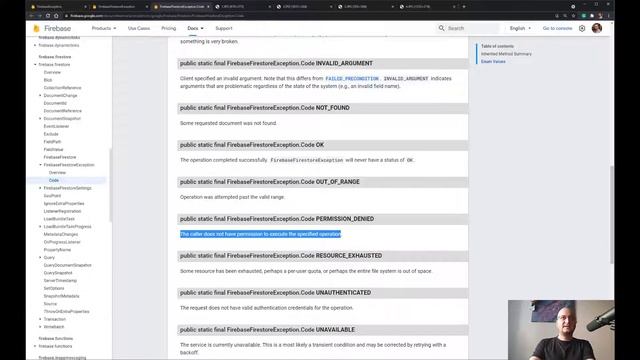This screenshot has height=360, width=640.
Task: Open SetOptions in the sidebar
Action: pos(54,288)
